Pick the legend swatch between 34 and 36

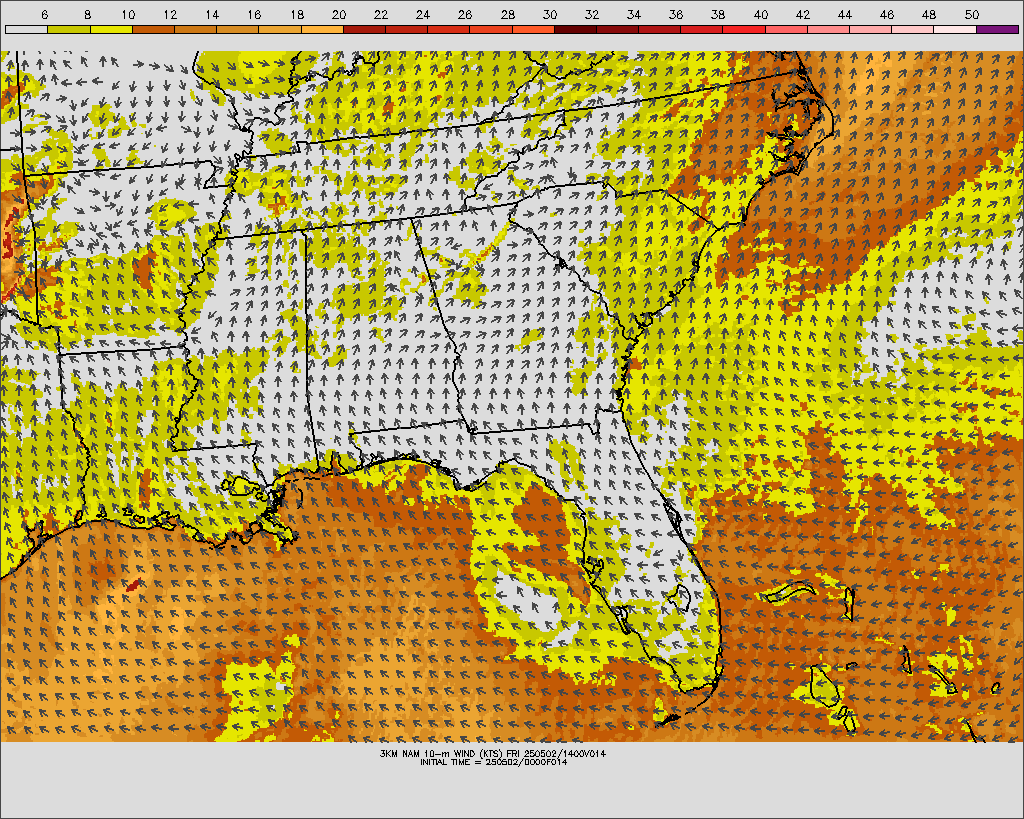[x=660, y=29]
